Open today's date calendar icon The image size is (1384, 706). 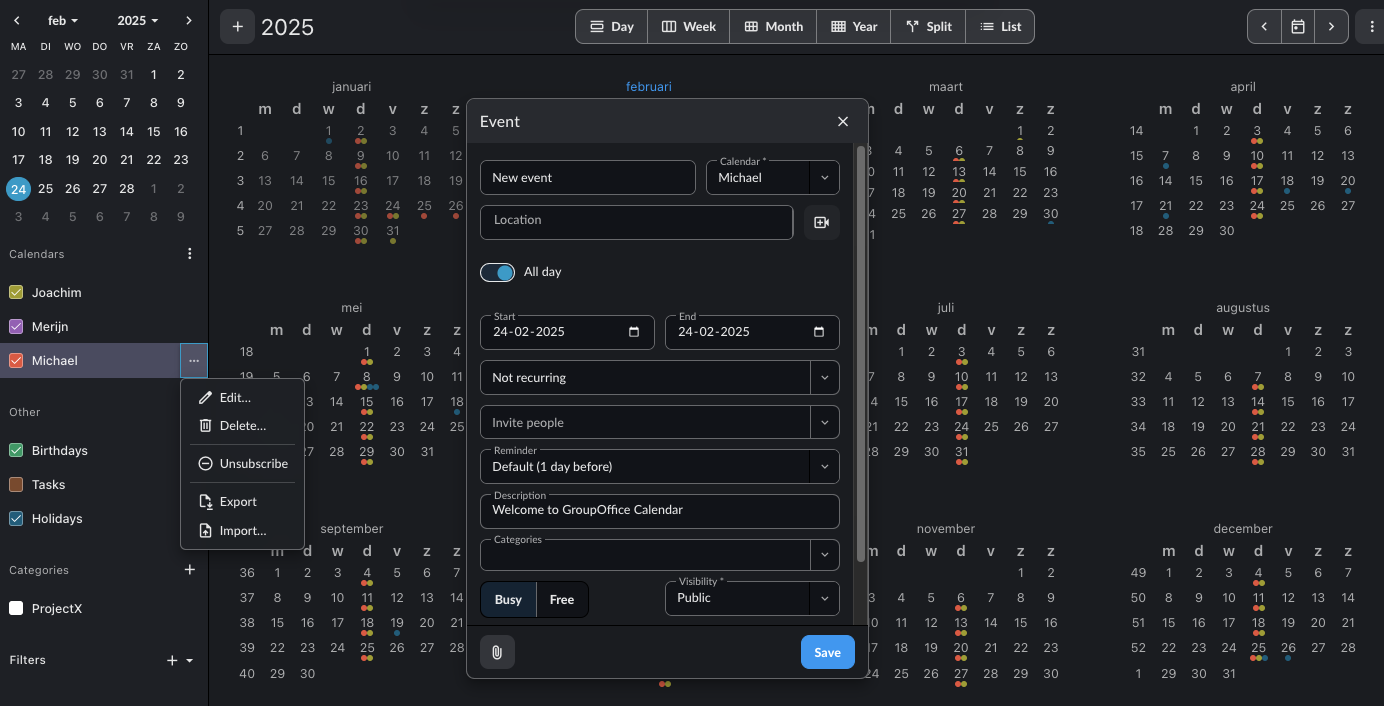pyautogui.click(x=1297, y=27)
